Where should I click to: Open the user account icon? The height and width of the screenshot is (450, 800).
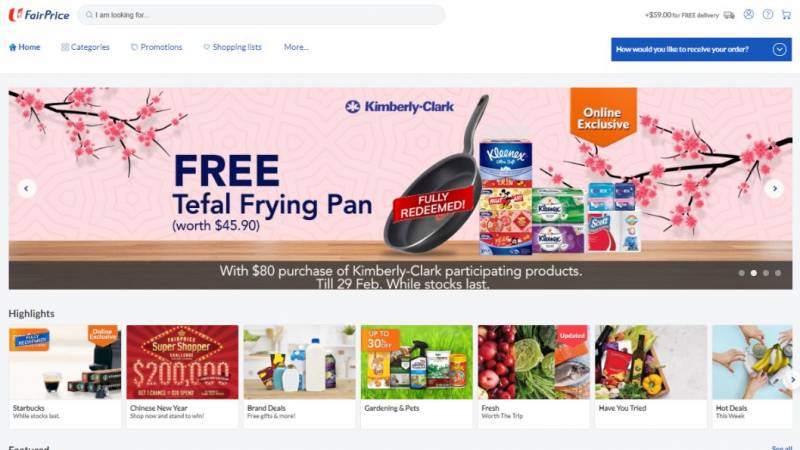point(748,14)
